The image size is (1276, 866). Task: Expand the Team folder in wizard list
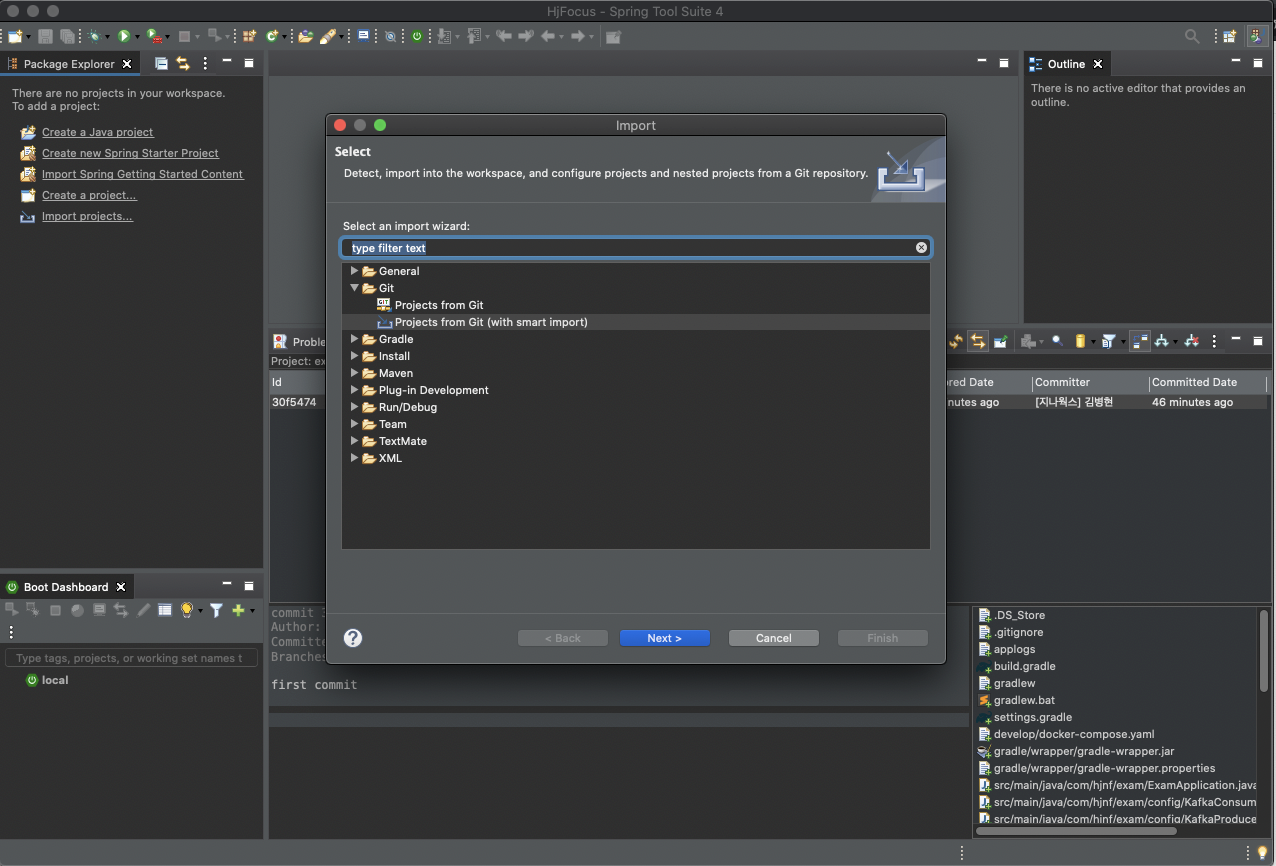[354, 424]
